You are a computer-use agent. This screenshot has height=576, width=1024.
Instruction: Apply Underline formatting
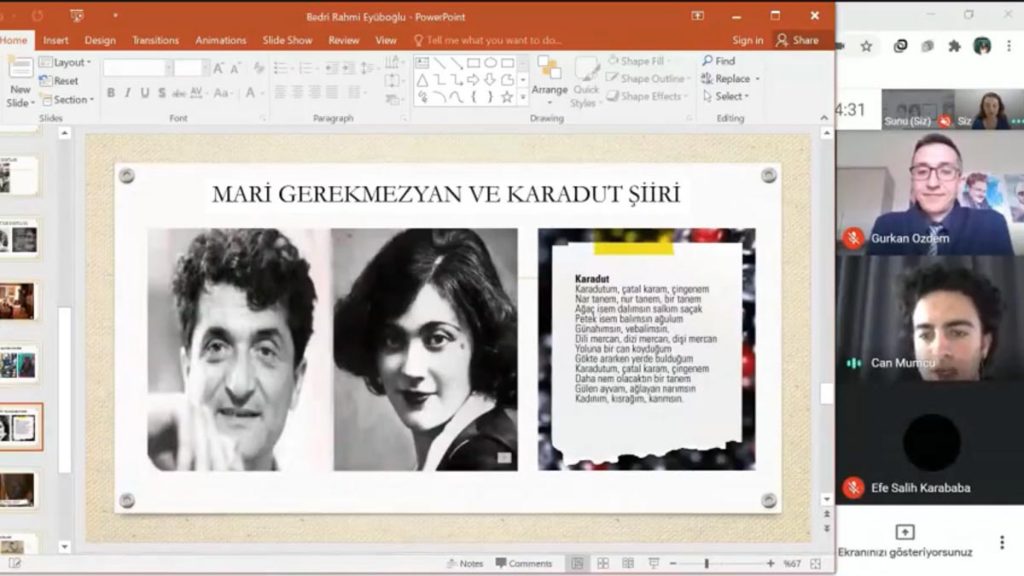point(145,93)
